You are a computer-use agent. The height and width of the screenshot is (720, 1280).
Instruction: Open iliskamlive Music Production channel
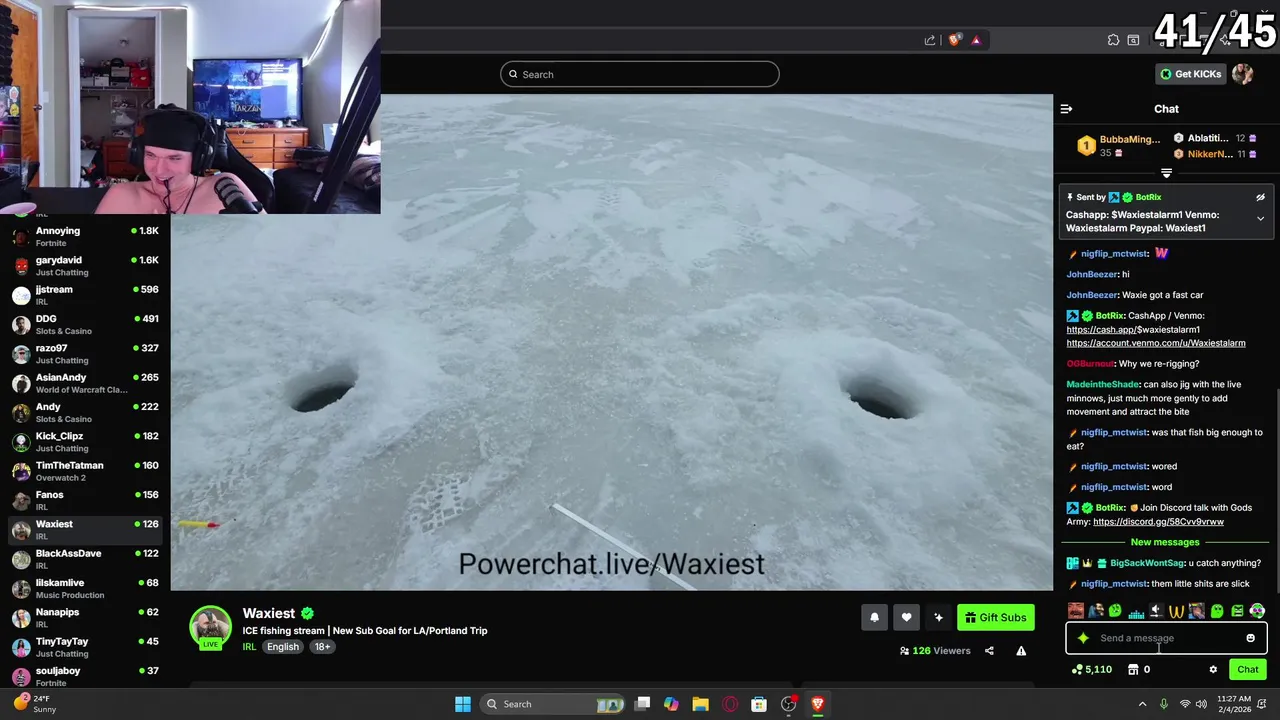(x=85, y=588)
